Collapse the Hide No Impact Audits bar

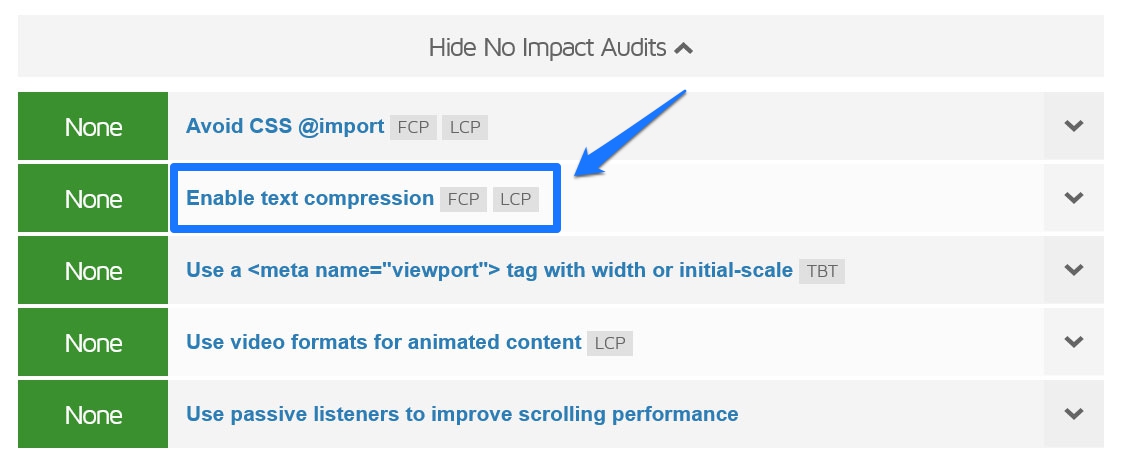560,47
